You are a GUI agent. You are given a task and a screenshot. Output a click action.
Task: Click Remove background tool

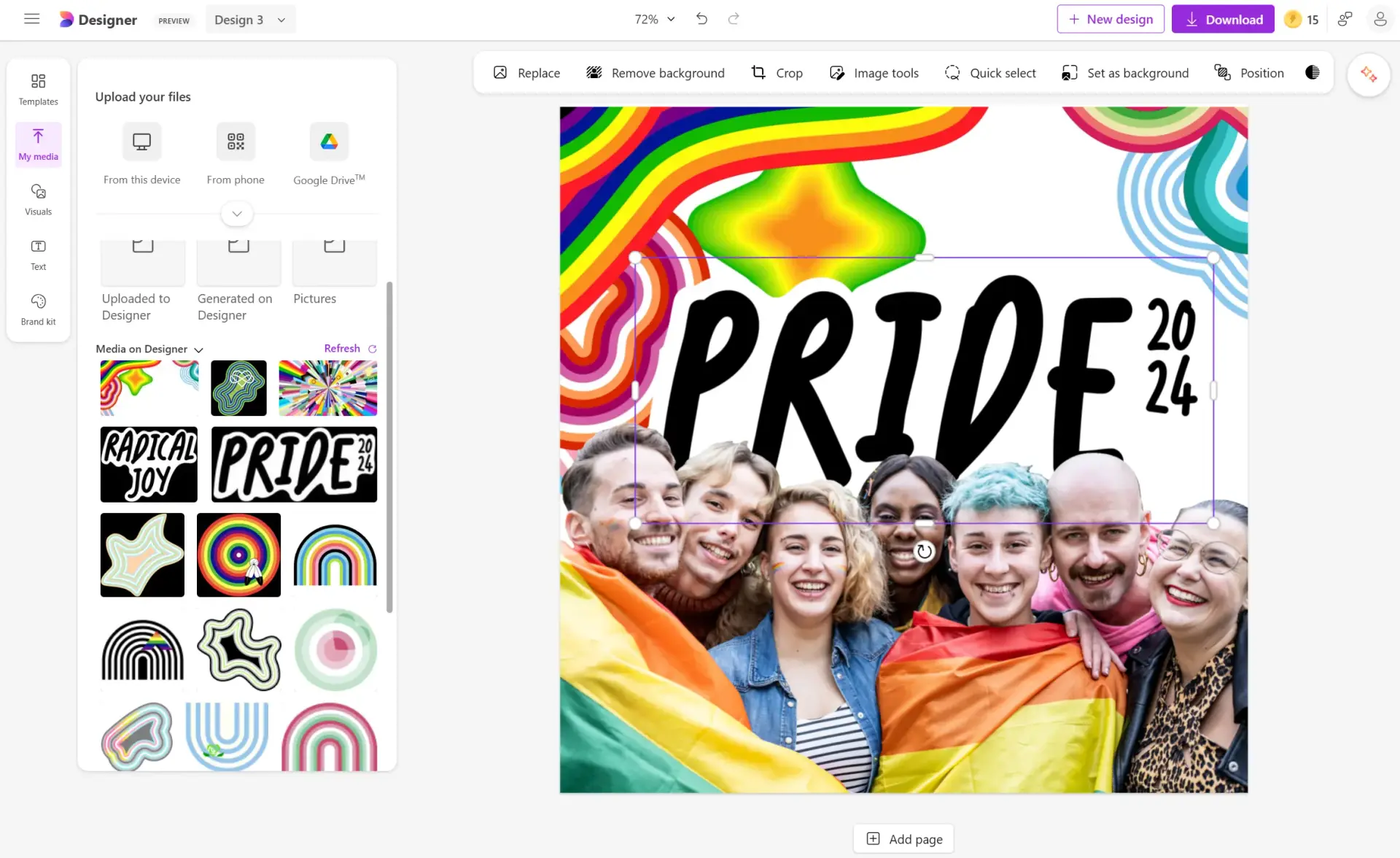pyautogui.click(x=656, y=72)
